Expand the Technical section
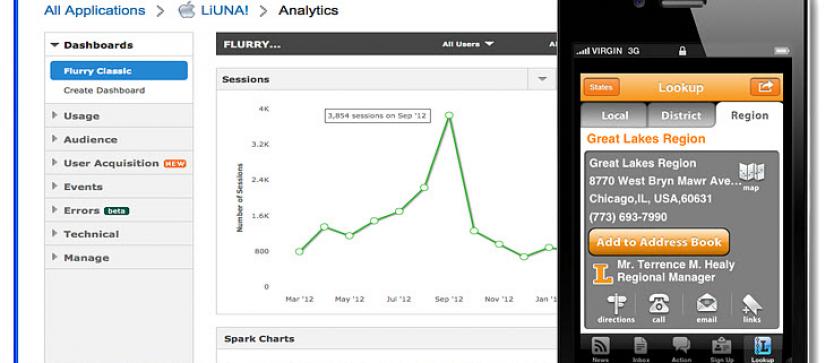The height and width of the screenshot is (363, 834). coord(119,234)
